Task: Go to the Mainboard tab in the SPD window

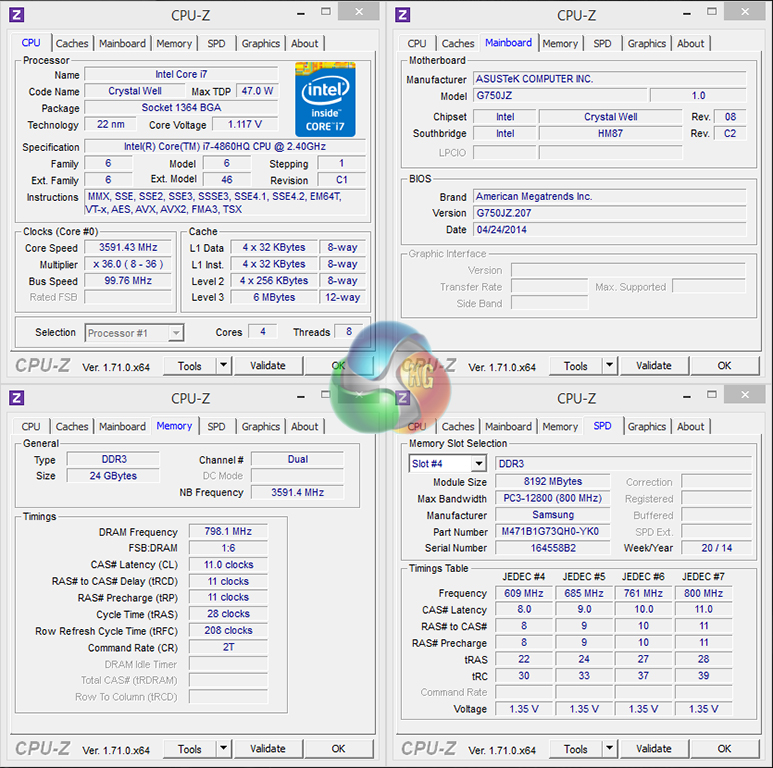Action: (x=508, y=427)
